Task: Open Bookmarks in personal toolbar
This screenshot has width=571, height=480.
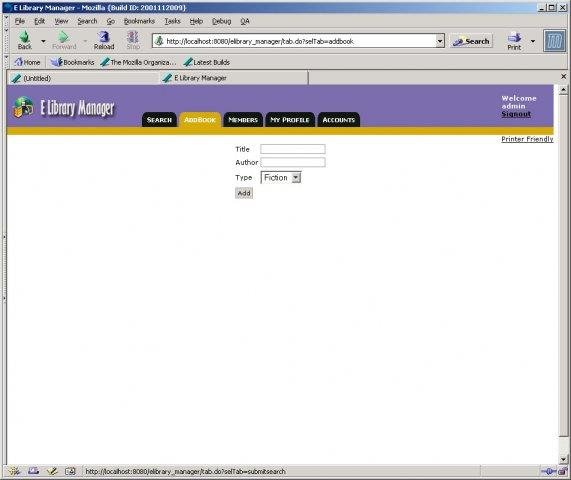Action: (72, 62)
